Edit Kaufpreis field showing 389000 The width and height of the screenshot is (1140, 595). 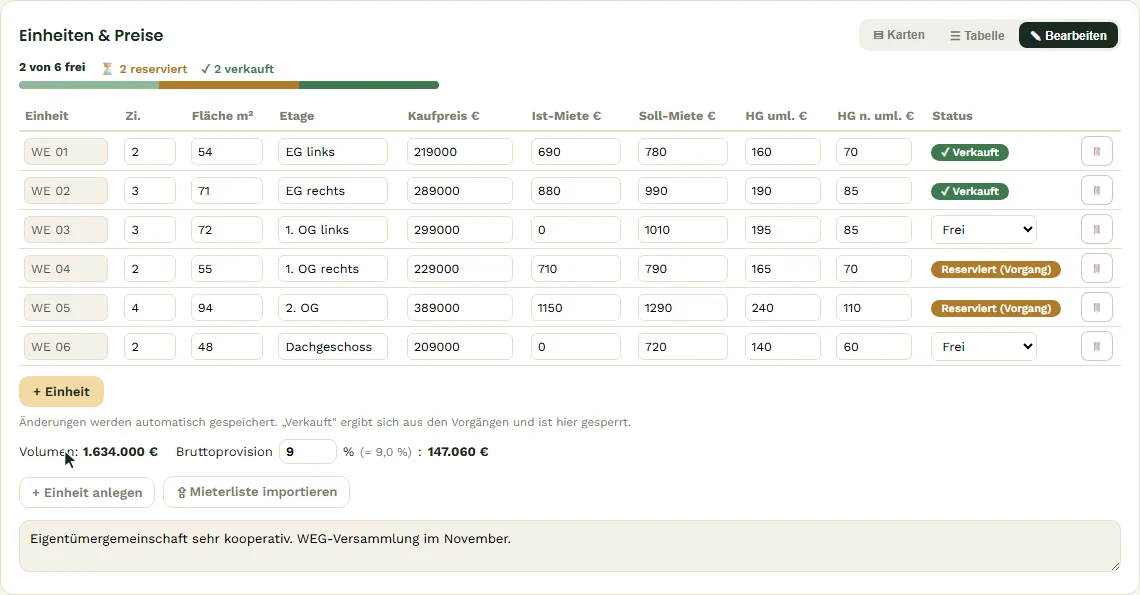pyautogui.click(x=459, y=308)
